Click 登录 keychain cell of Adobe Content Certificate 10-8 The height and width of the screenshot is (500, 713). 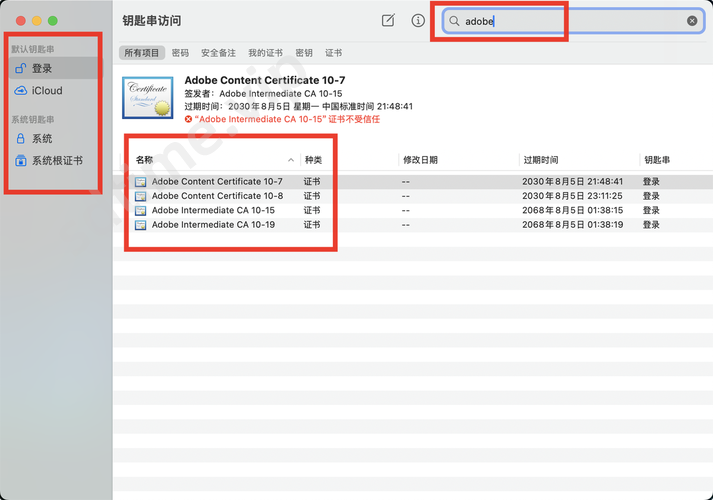(651, 196)
